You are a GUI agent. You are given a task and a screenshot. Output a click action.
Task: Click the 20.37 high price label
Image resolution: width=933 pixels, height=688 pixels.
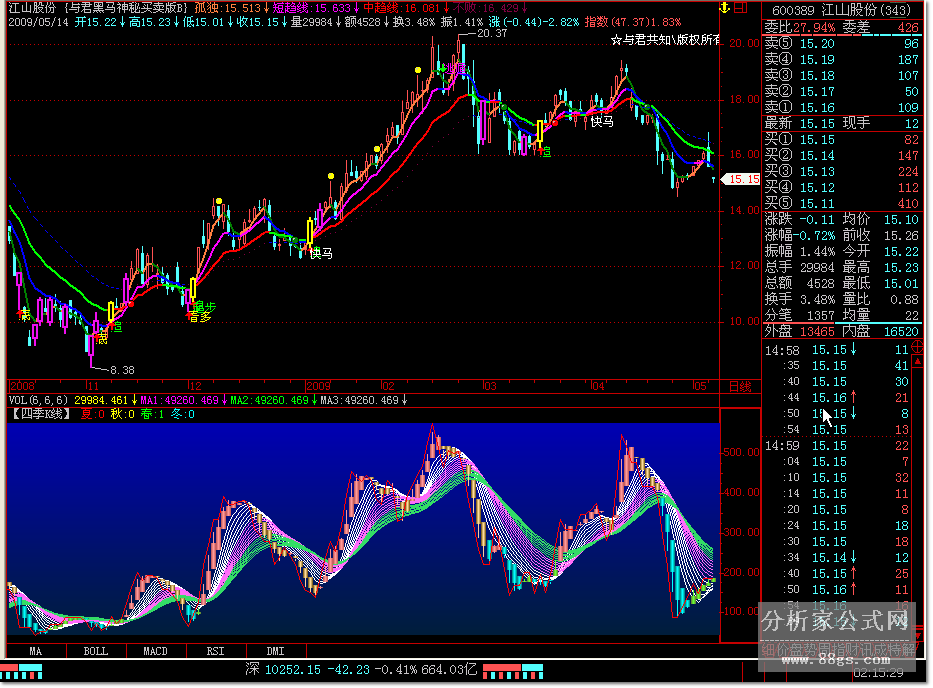[x=492, y=33]
